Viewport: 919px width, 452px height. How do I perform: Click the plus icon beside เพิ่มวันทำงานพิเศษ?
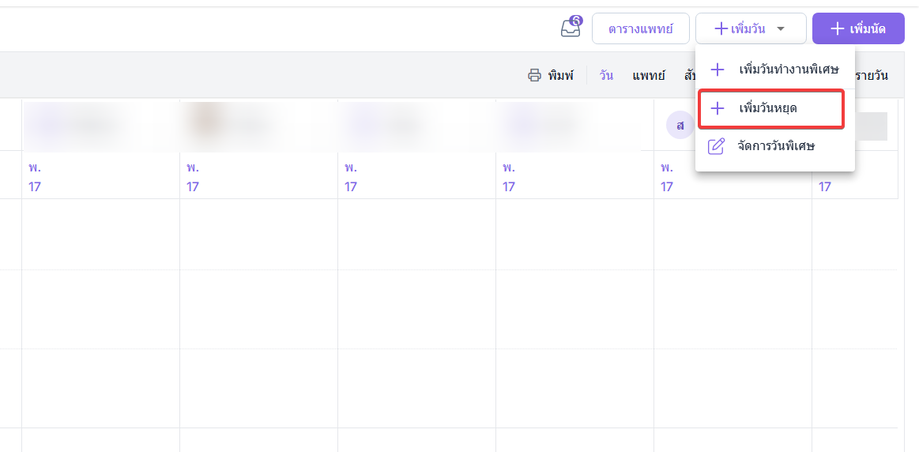pyautogui.click(x=717, y=70)
